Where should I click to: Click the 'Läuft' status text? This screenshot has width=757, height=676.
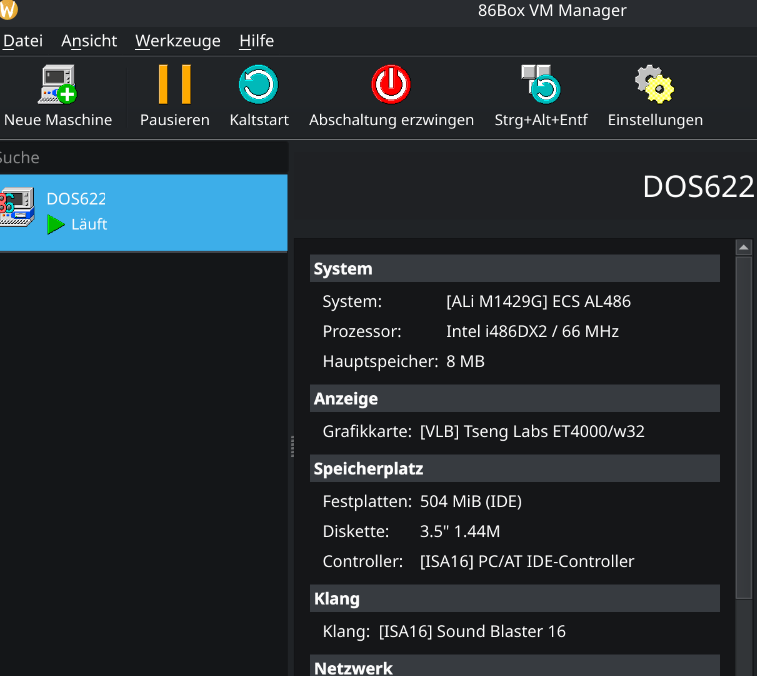(x=89, y=224)
